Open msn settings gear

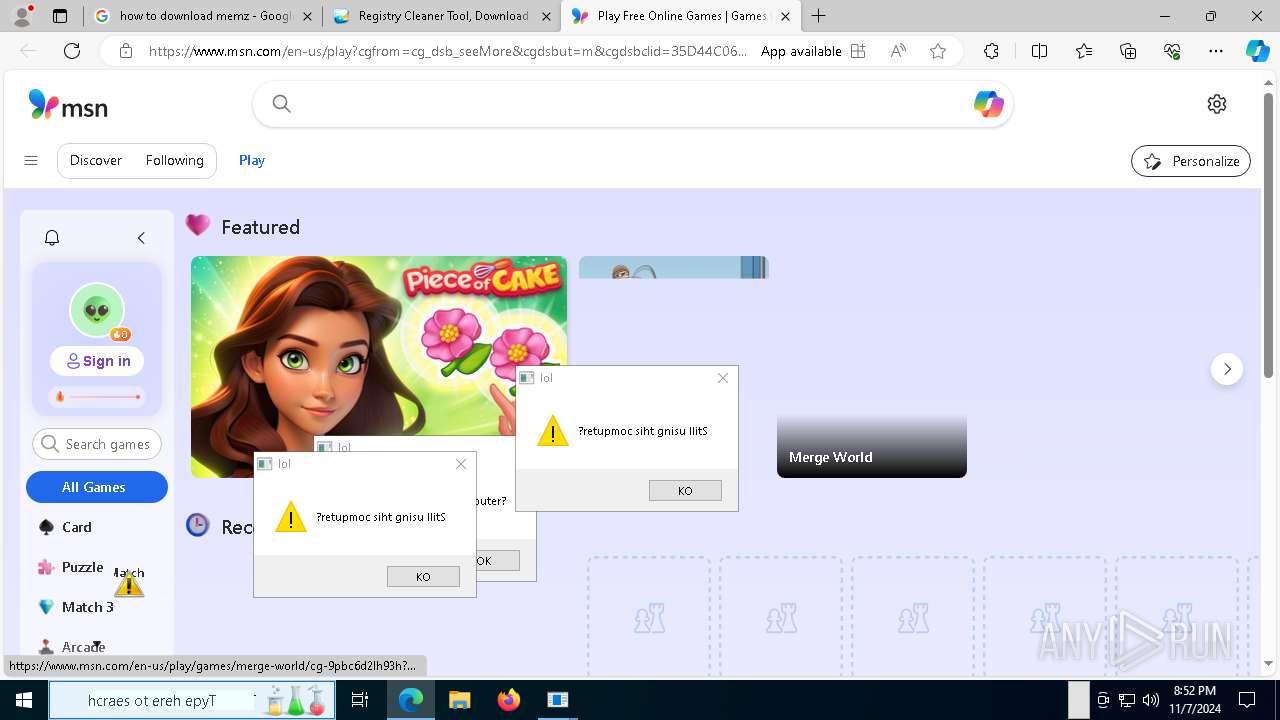tap(1217, 104)
